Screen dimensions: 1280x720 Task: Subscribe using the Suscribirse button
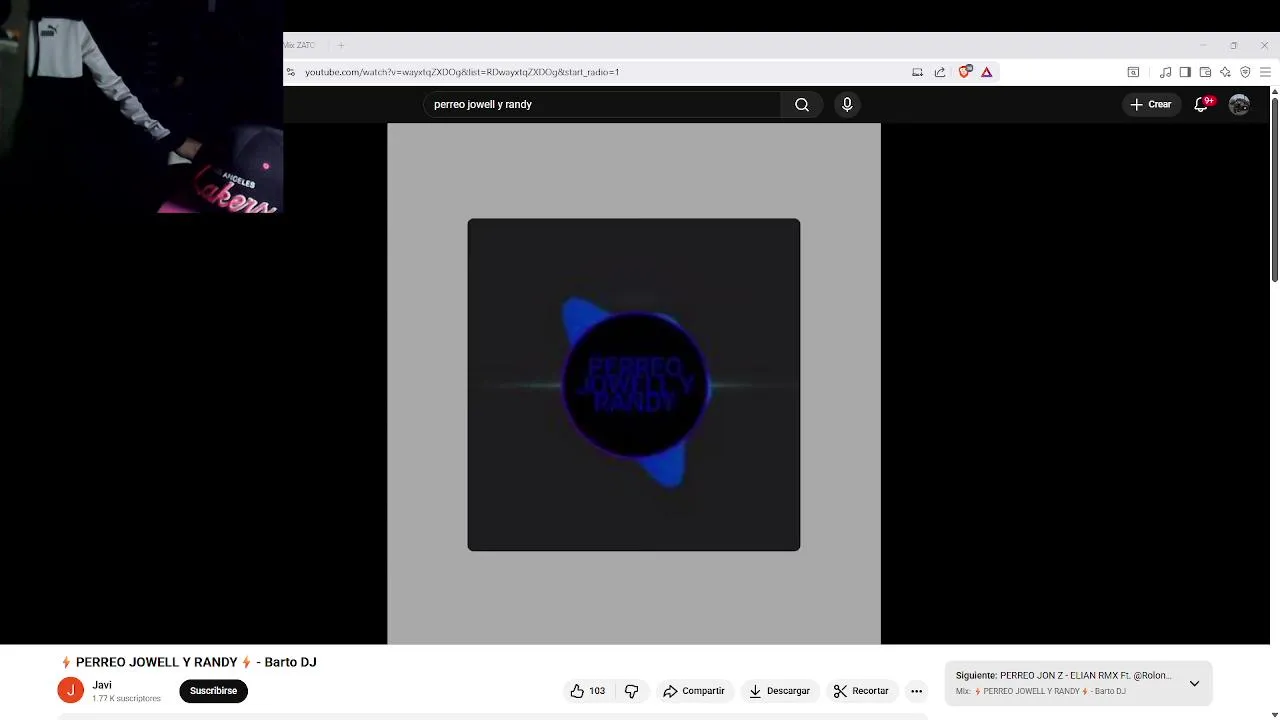(213, 691)
